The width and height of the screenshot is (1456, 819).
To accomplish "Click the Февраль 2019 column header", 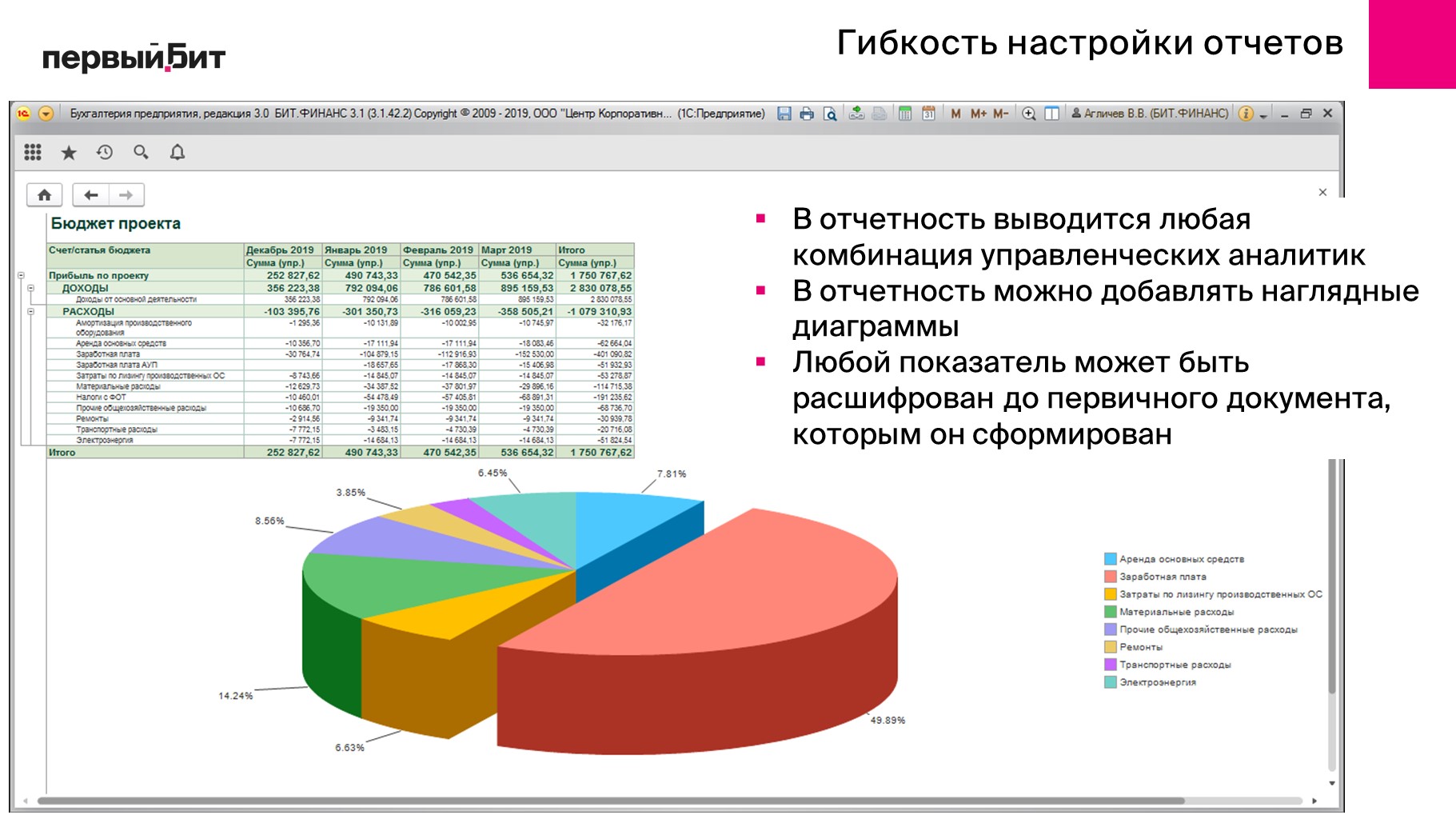I will (438, 250).
